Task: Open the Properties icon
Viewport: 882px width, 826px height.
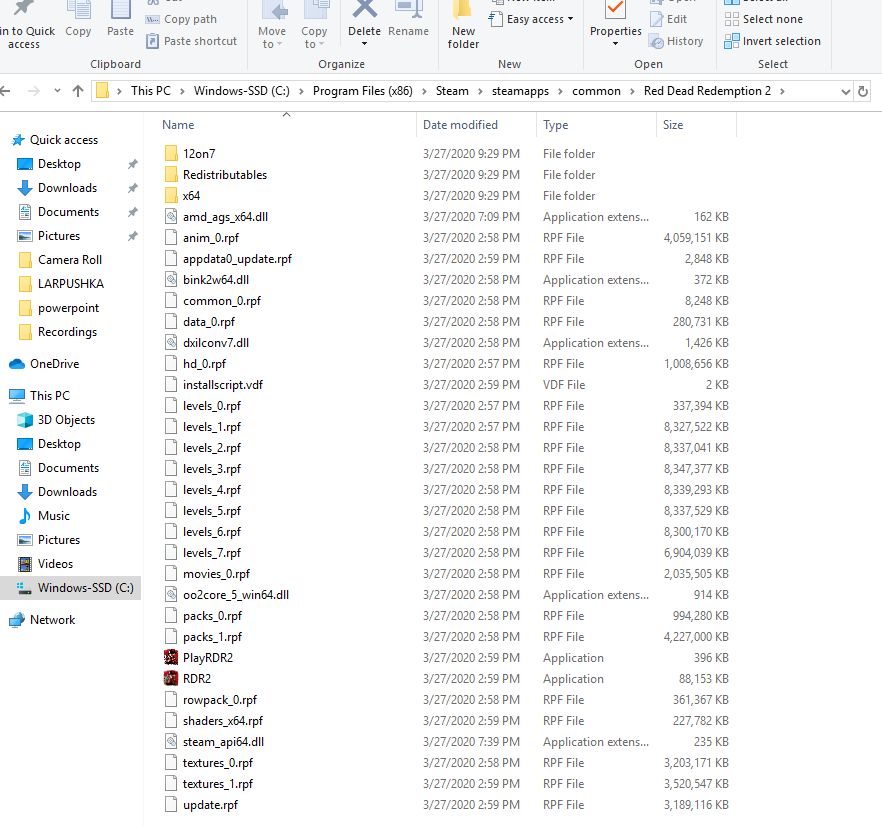Action: [615, 10]
